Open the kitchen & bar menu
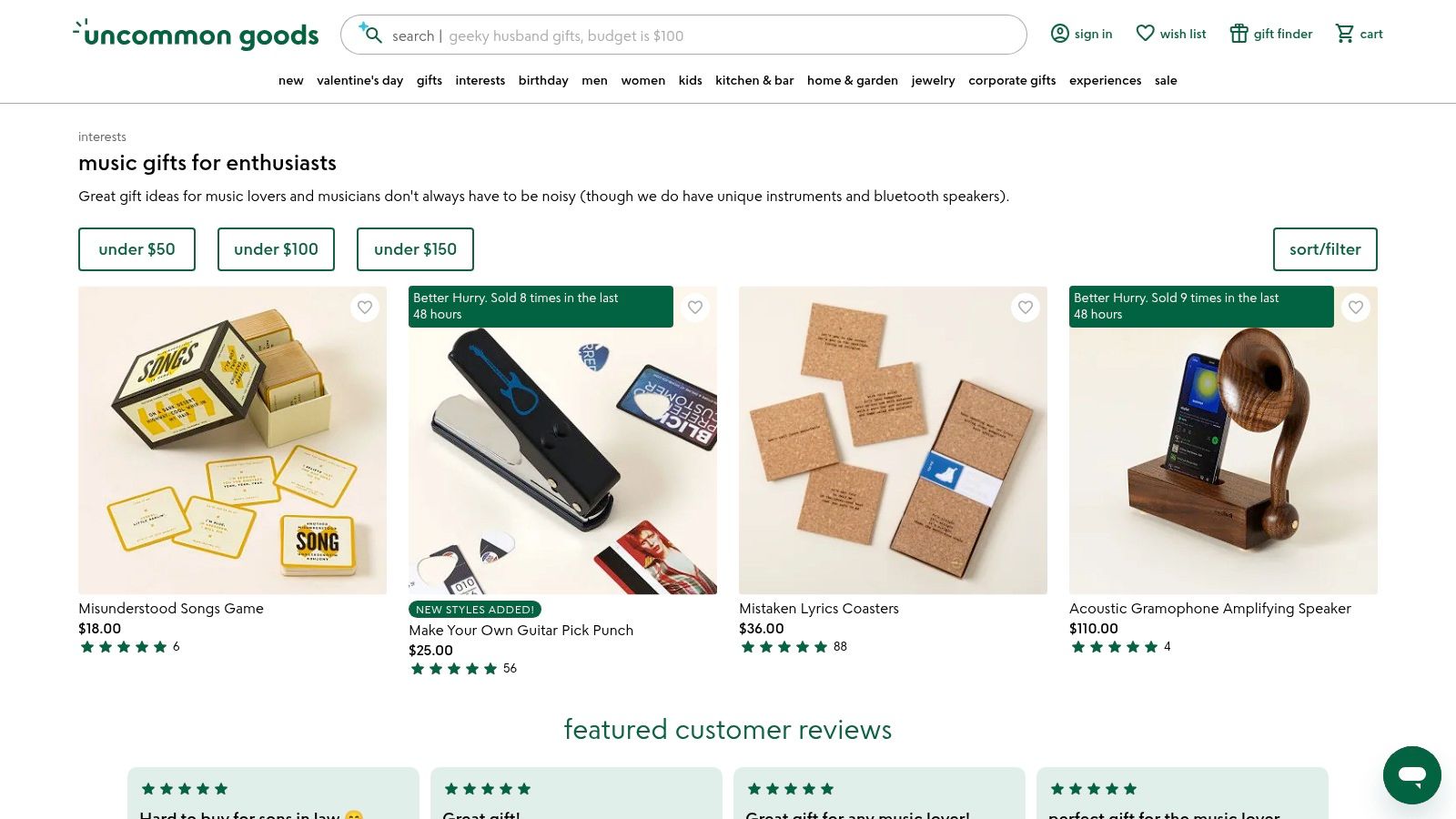 (754, 80)
